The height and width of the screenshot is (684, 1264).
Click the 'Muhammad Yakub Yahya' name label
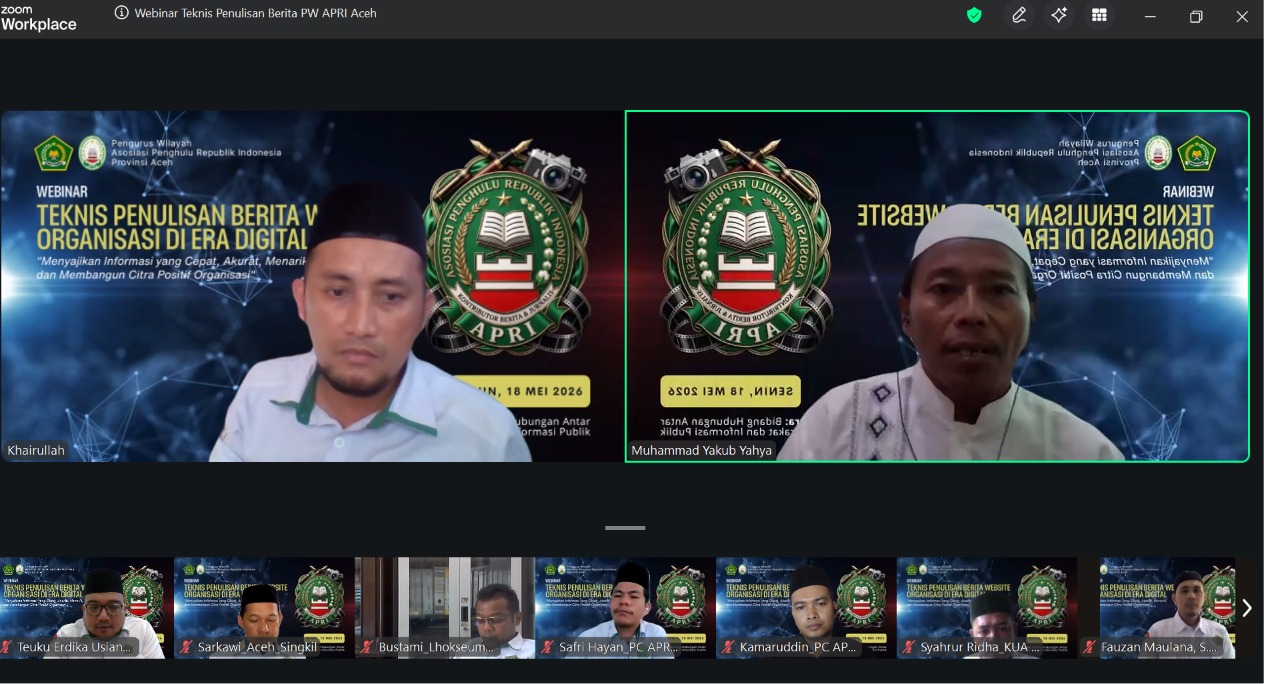[x=701, y=450]
